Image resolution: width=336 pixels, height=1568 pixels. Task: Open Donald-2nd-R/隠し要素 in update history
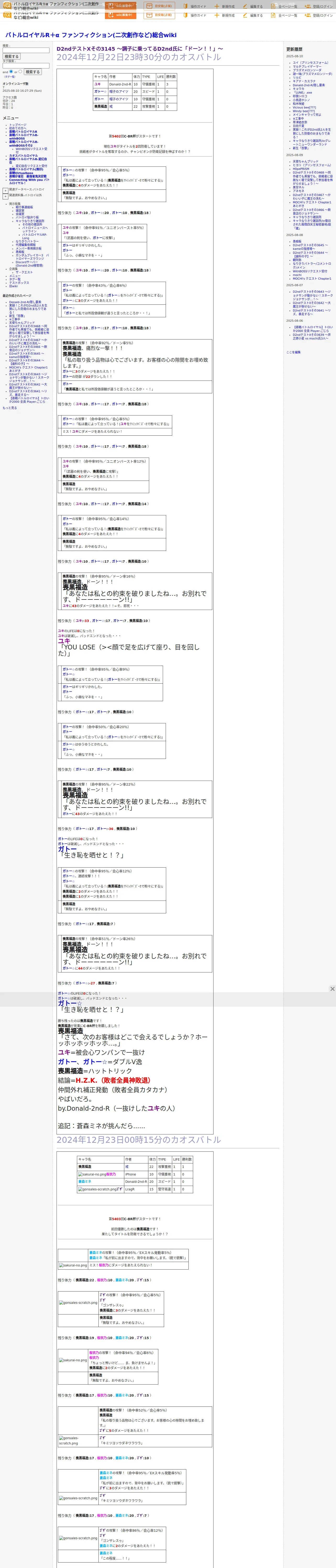point(309,85)
